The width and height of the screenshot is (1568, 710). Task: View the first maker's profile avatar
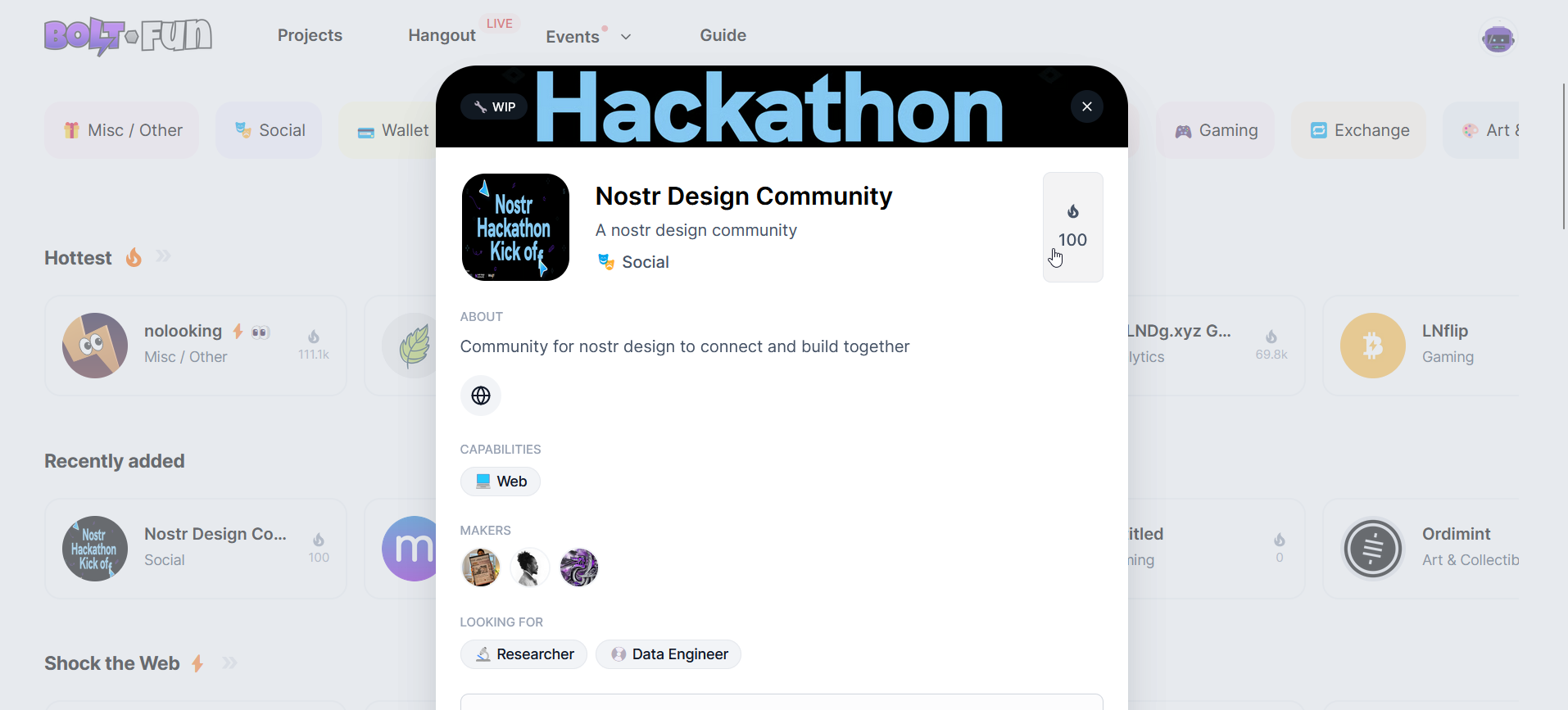click(x=481, y=568)
